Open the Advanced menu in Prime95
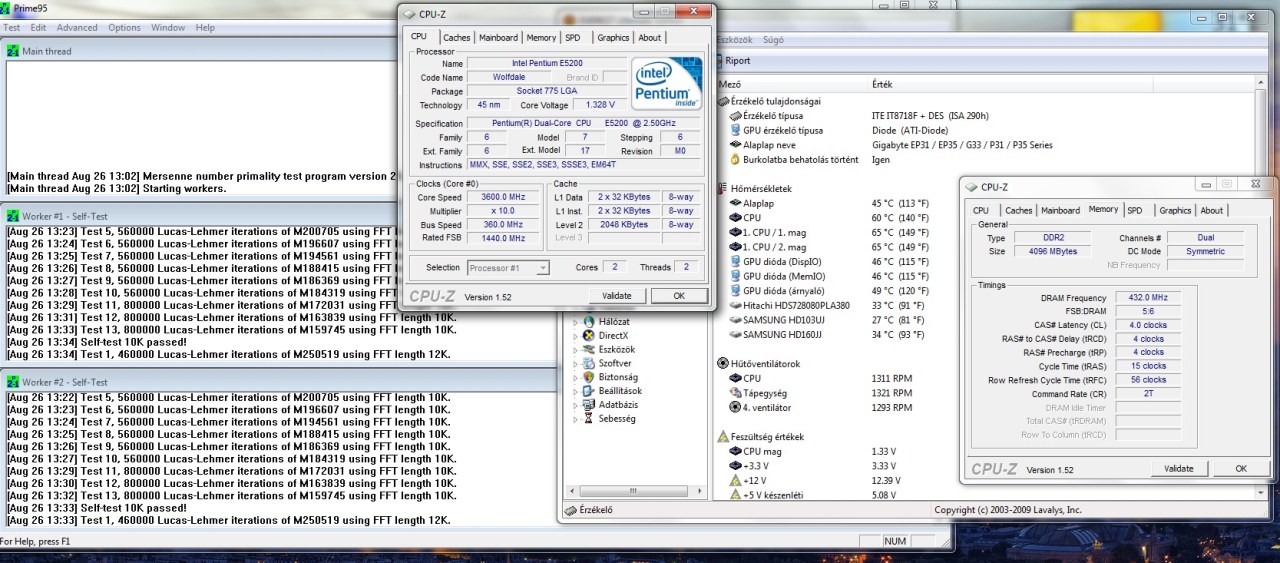Screen dimensions: 1280x563 pyautogui.click(x=77, y=28)
